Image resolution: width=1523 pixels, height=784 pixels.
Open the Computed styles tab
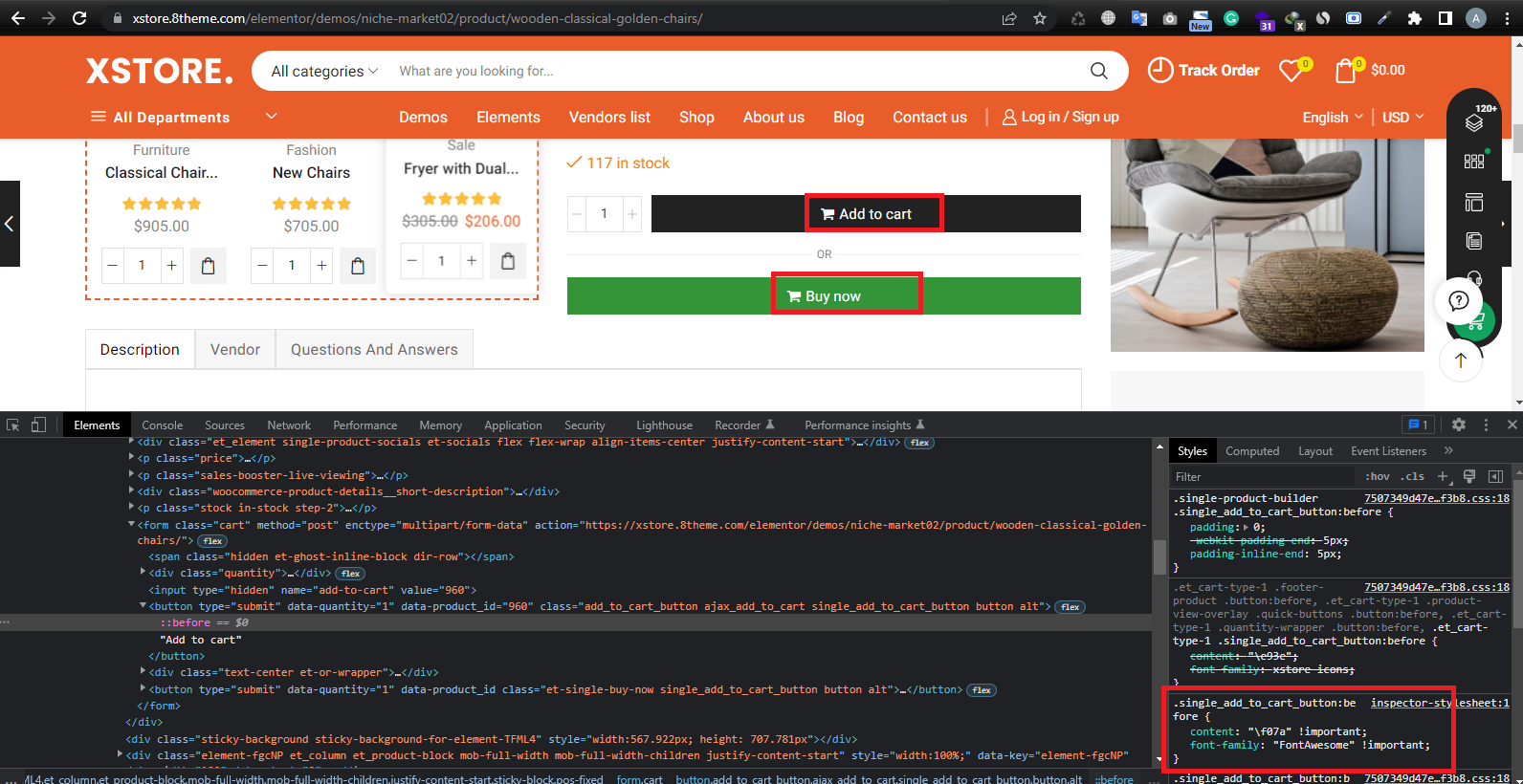coord(1252,451)
